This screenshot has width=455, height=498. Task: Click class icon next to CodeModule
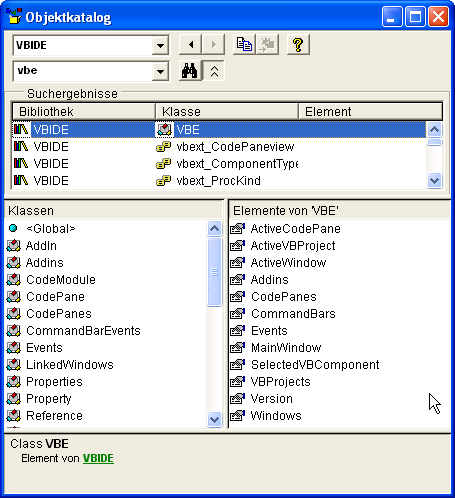click(x=13, y=280)
